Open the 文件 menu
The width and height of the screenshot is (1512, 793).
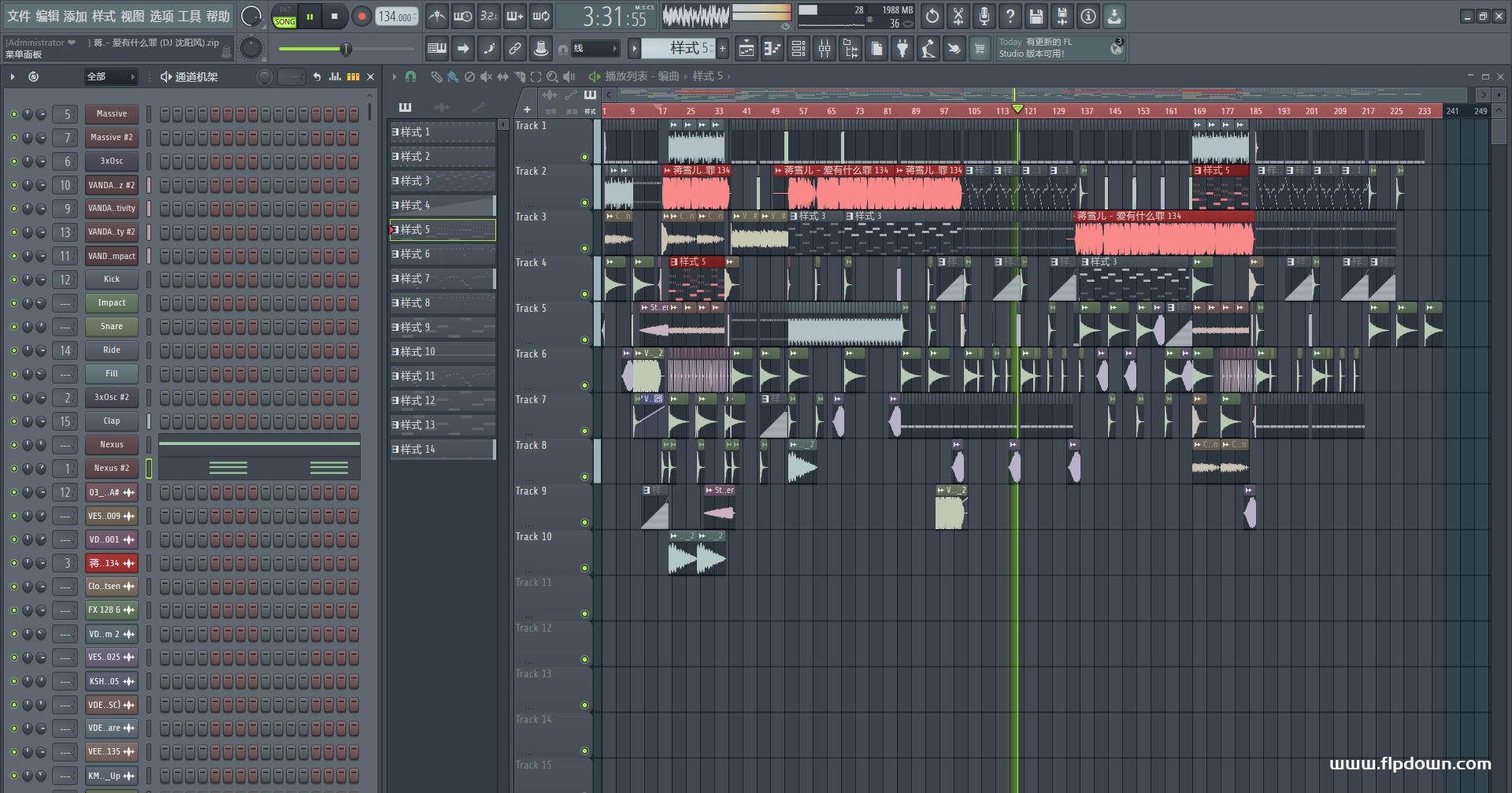coord(19,16)
